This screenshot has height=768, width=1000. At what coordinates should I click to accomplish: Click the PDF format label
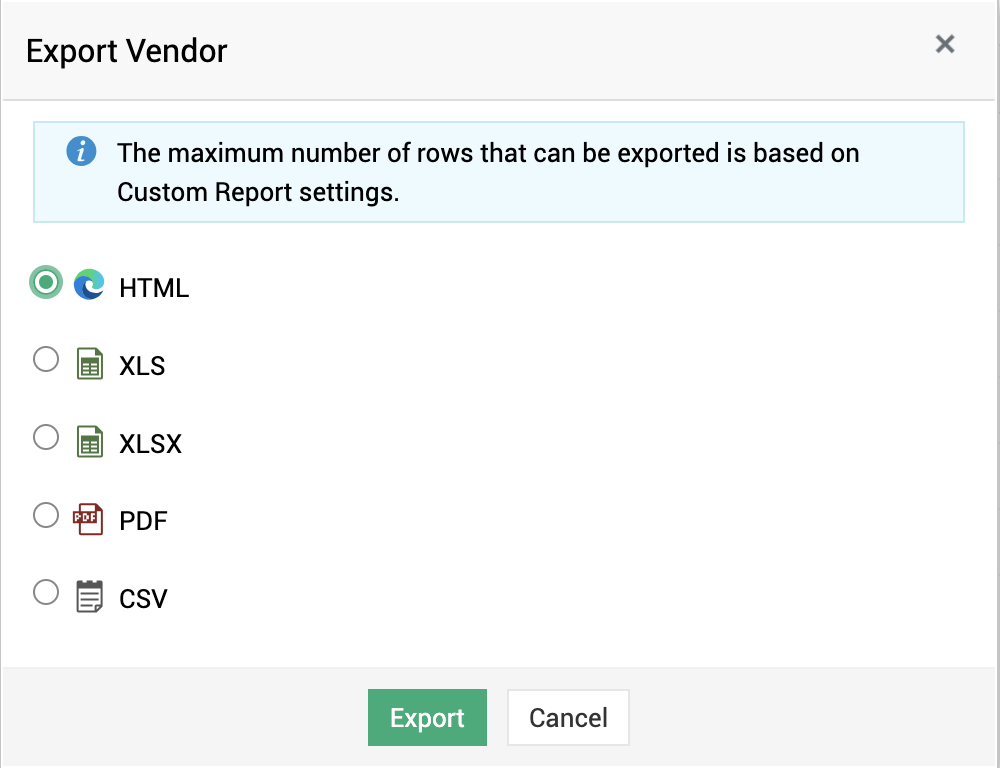click(x=143, y=521)
